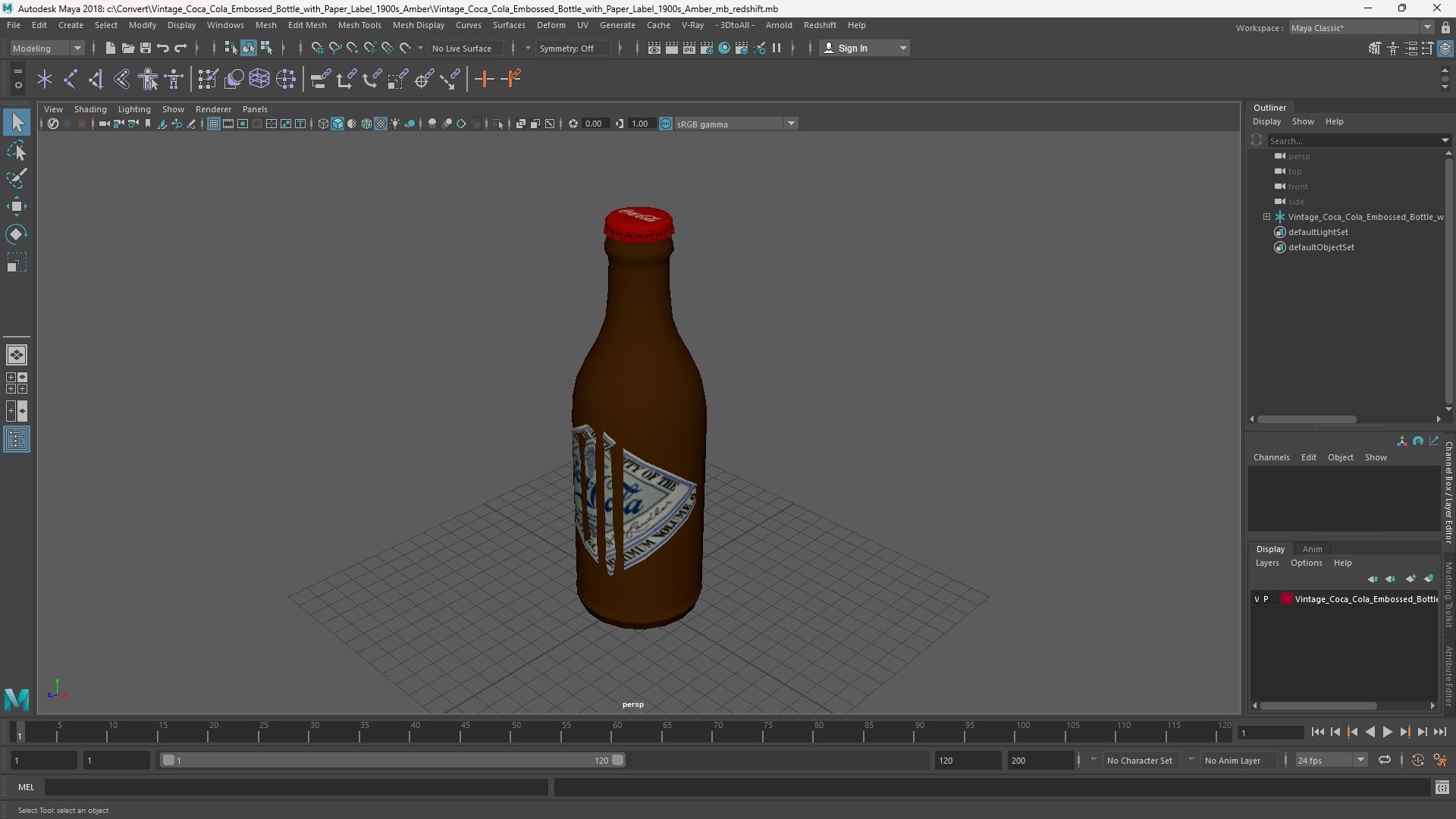
Task: Click the Undo arrow icon
Action: pyautogui.click(x=163, y=48)
